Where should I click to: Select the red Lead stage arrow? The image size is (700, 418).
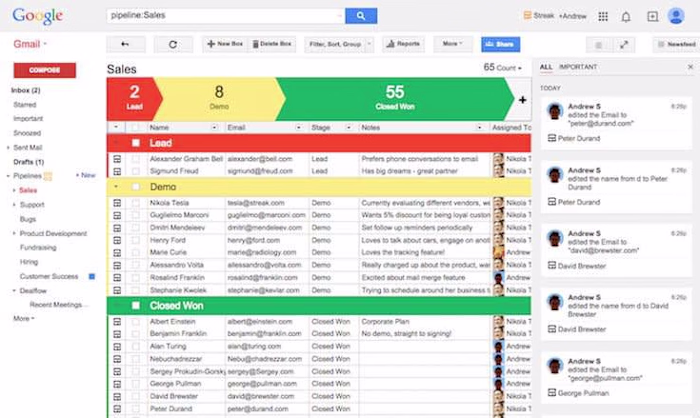pyautogui.click(x=134, y=99)
